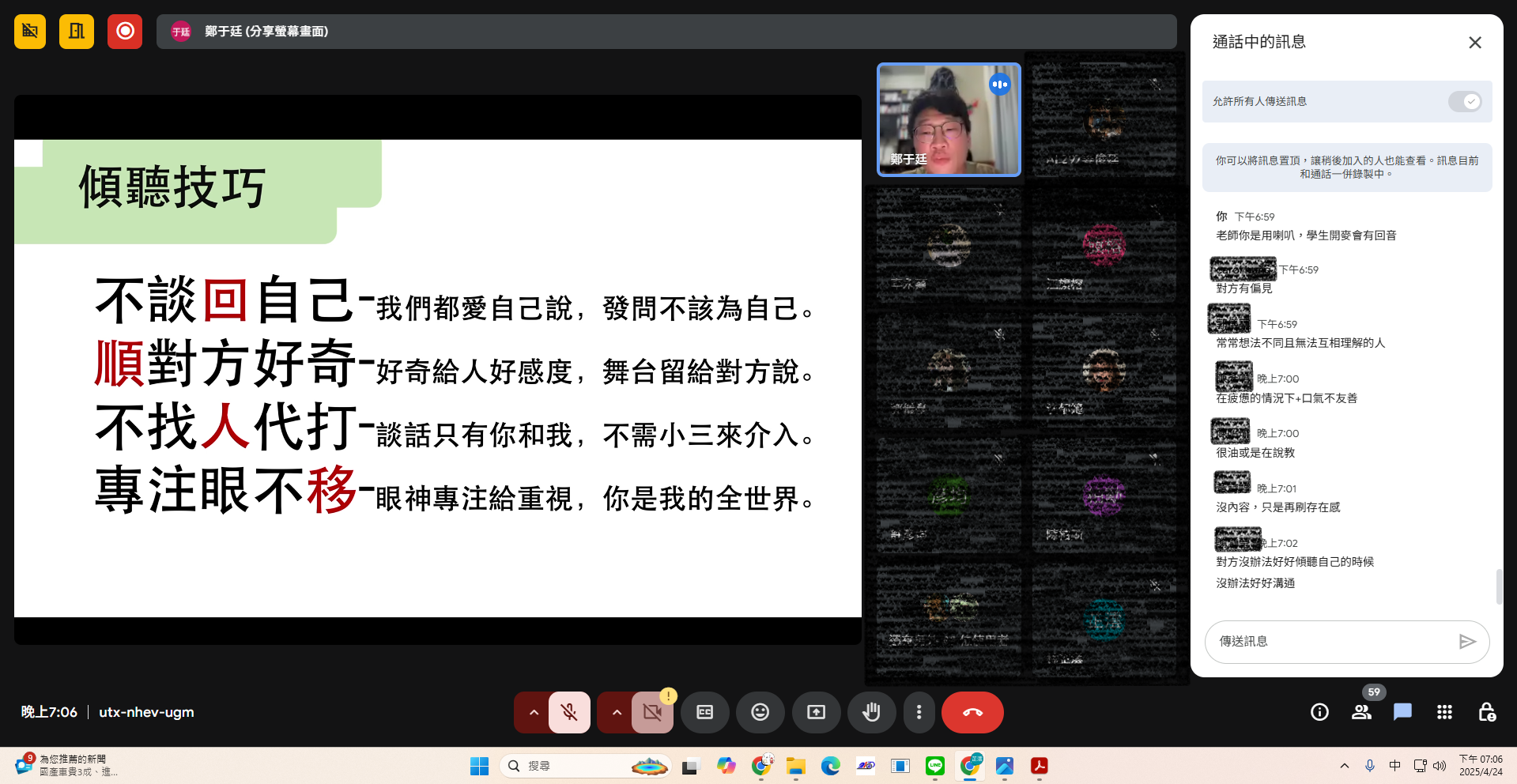Send the chat message with arrow icon
This screenshot has height=784, width=1517.
[1467, 642]
